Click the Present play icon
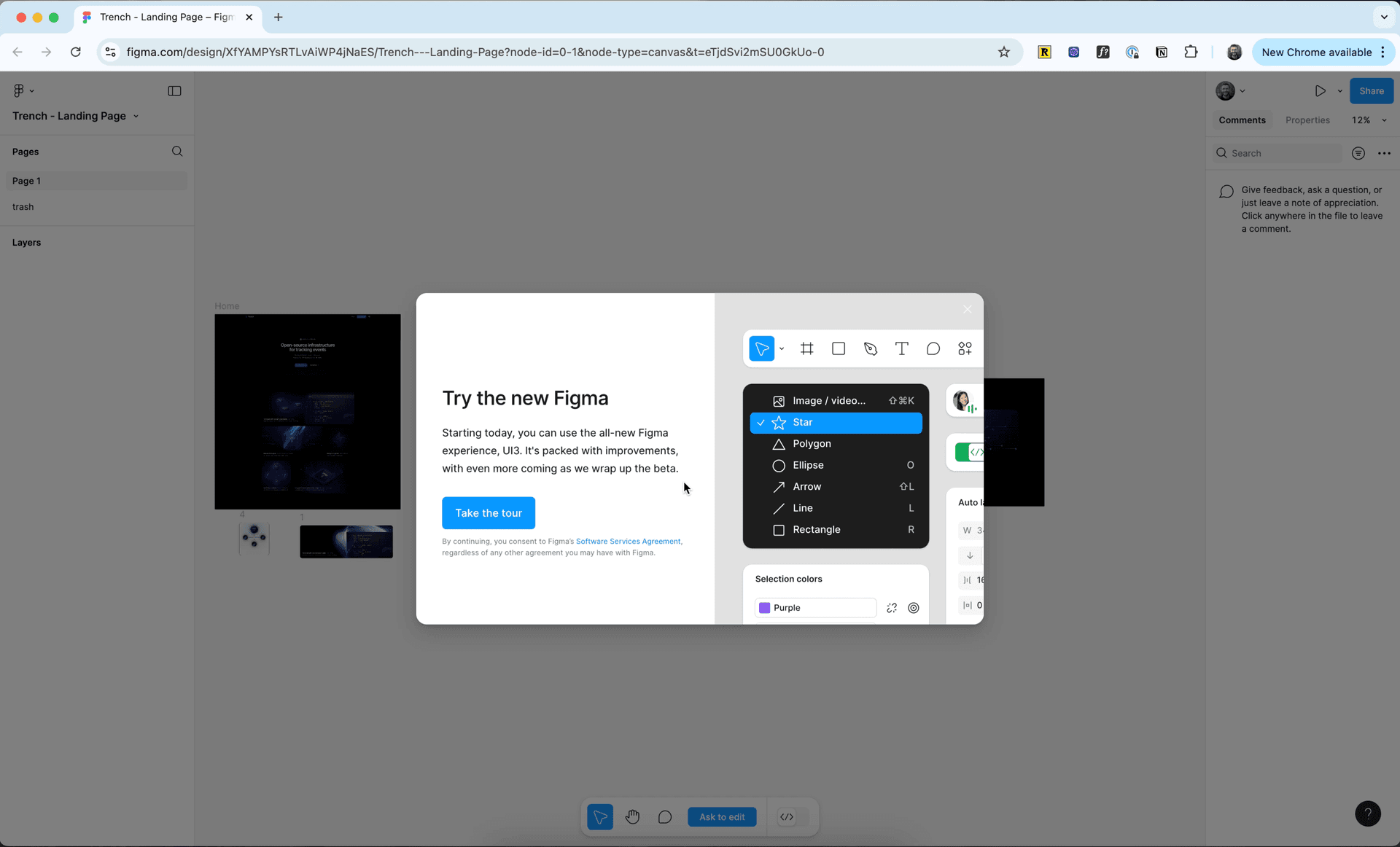The image size is (1400, 847). (x=1320, y=91)
